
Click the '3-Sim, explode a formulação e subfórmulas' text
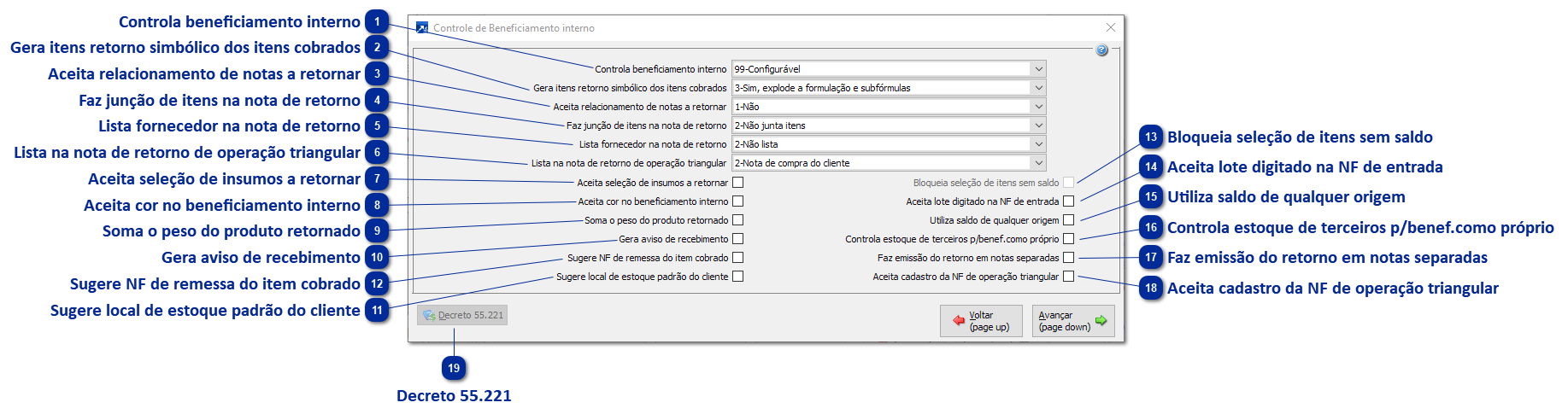(822, 88)
